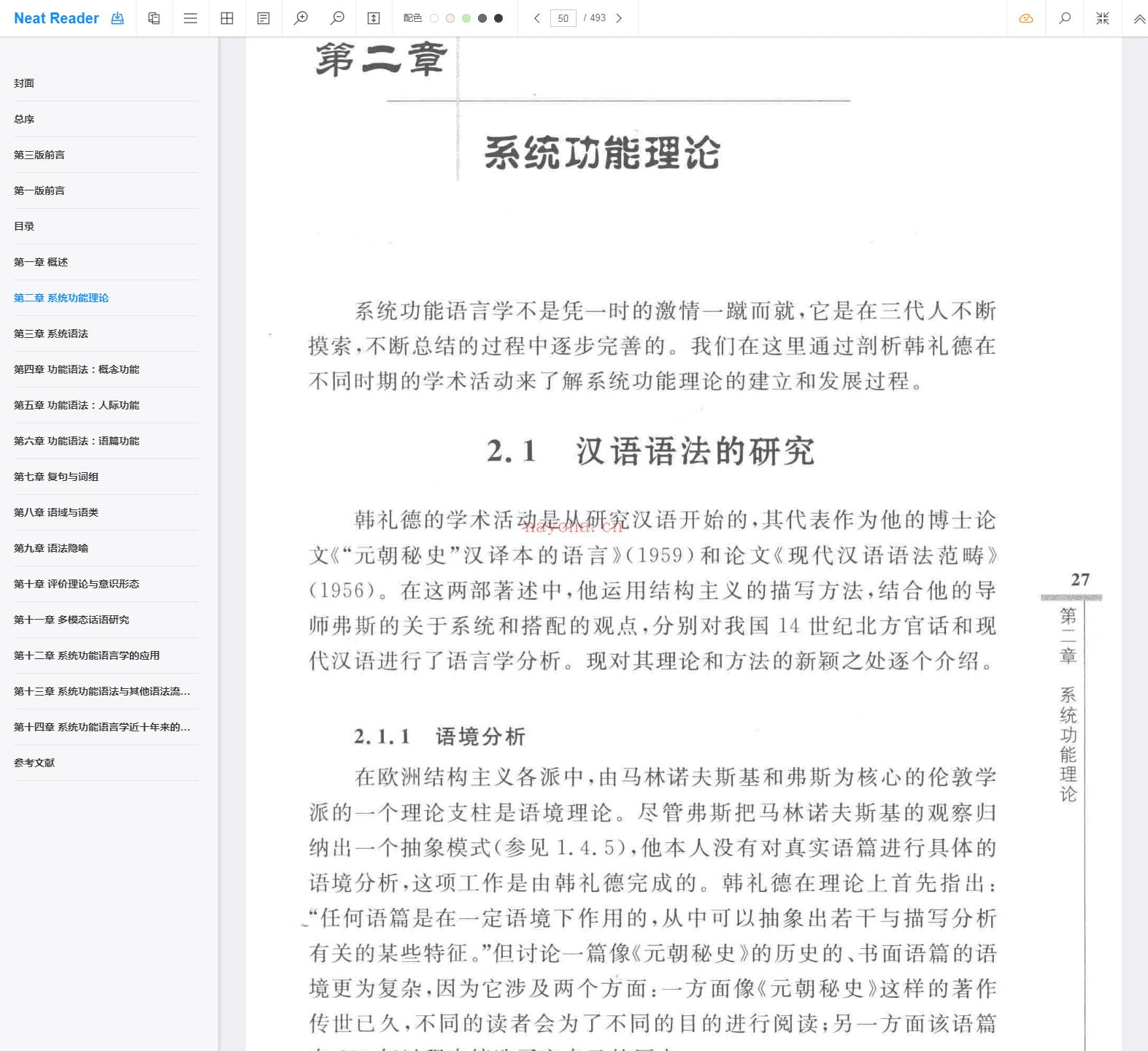1148x1051 pixels.
Task: Open 第十三章 系统功能语法与其他语法流
Action: pos(106,691)
